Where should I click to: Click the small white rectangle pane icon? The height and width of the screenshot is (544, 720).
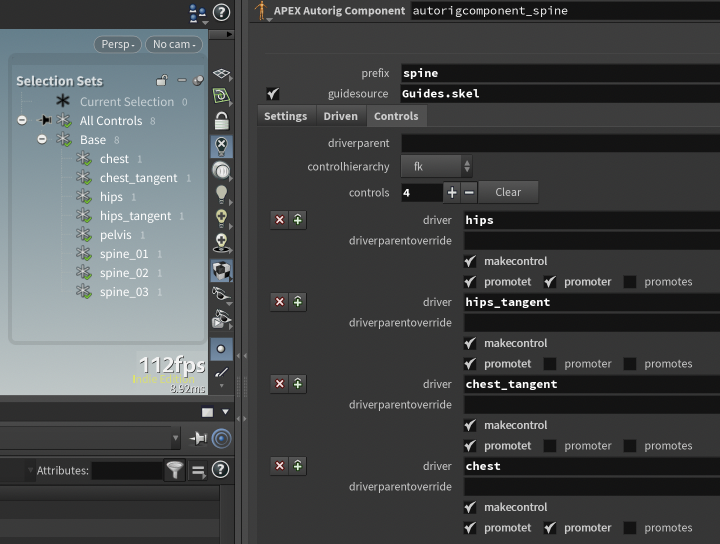(208, 412)
